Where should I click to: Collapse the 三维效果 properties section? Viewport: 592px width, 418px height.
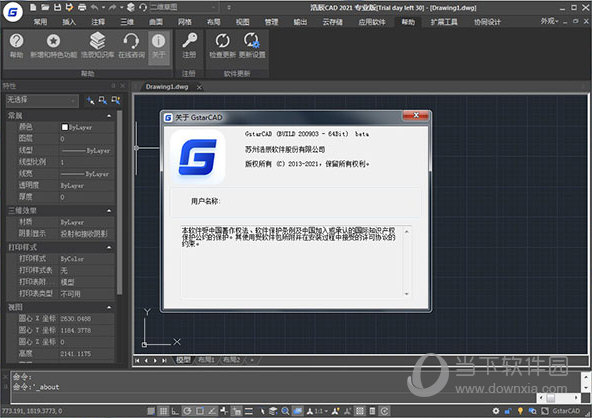(x=109, y=211)
